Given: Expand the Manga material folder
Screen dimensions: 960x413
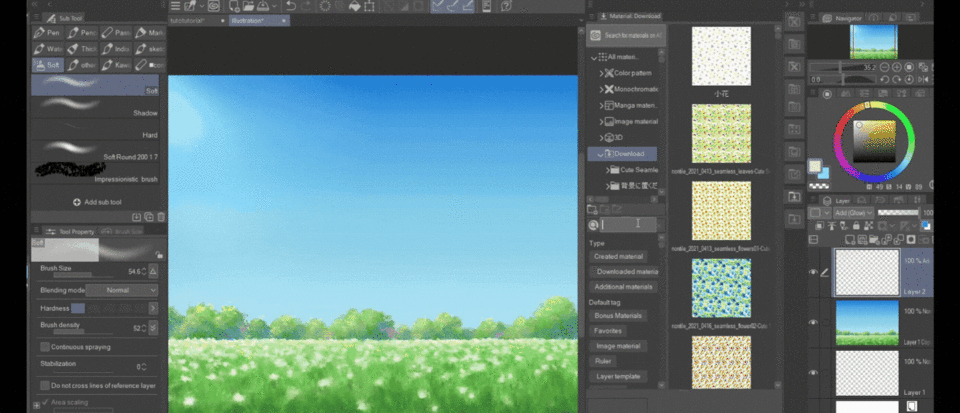Looking at the screenshot, I should pyautogui.click(x=601, y=105).
